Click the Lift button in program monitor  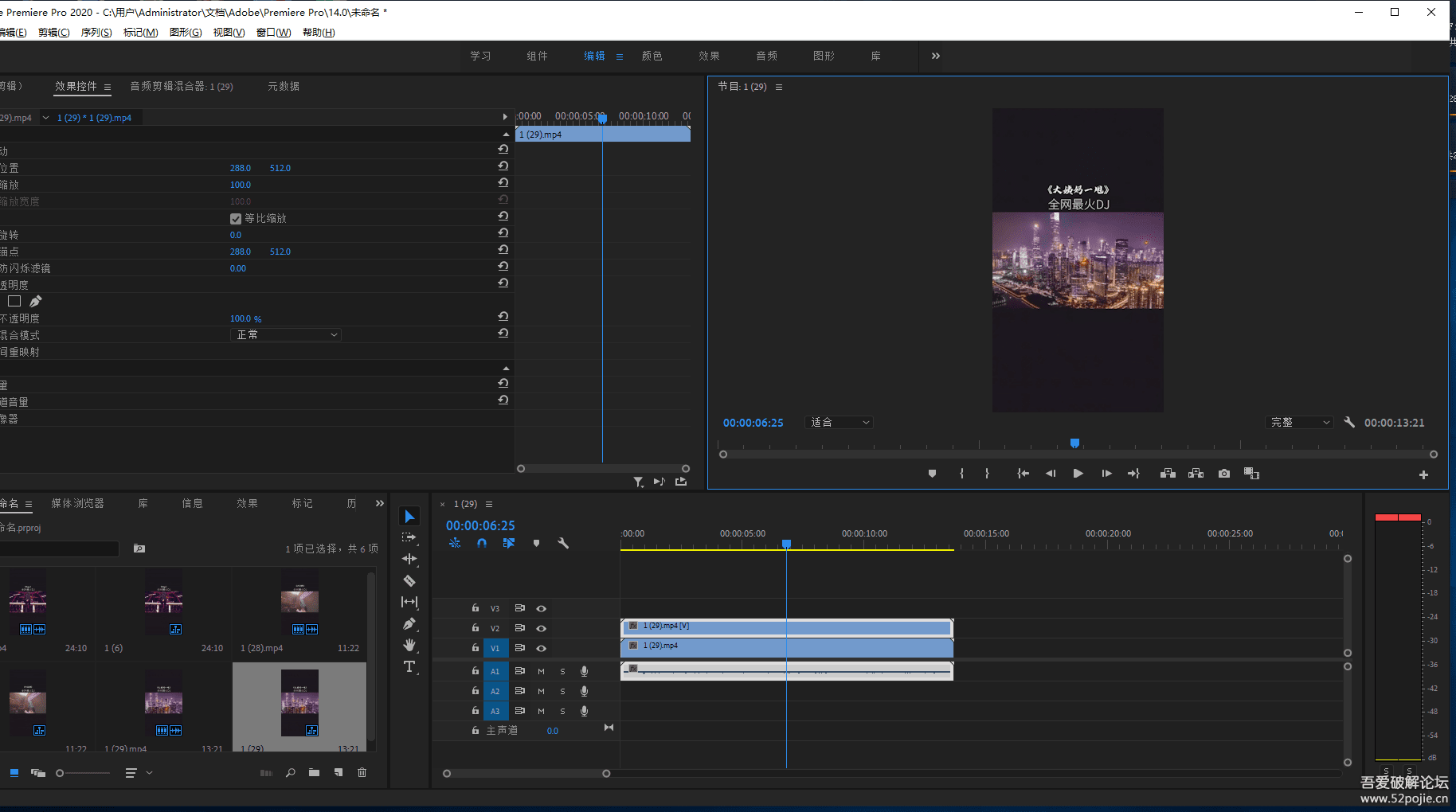tap(1168, 474)
